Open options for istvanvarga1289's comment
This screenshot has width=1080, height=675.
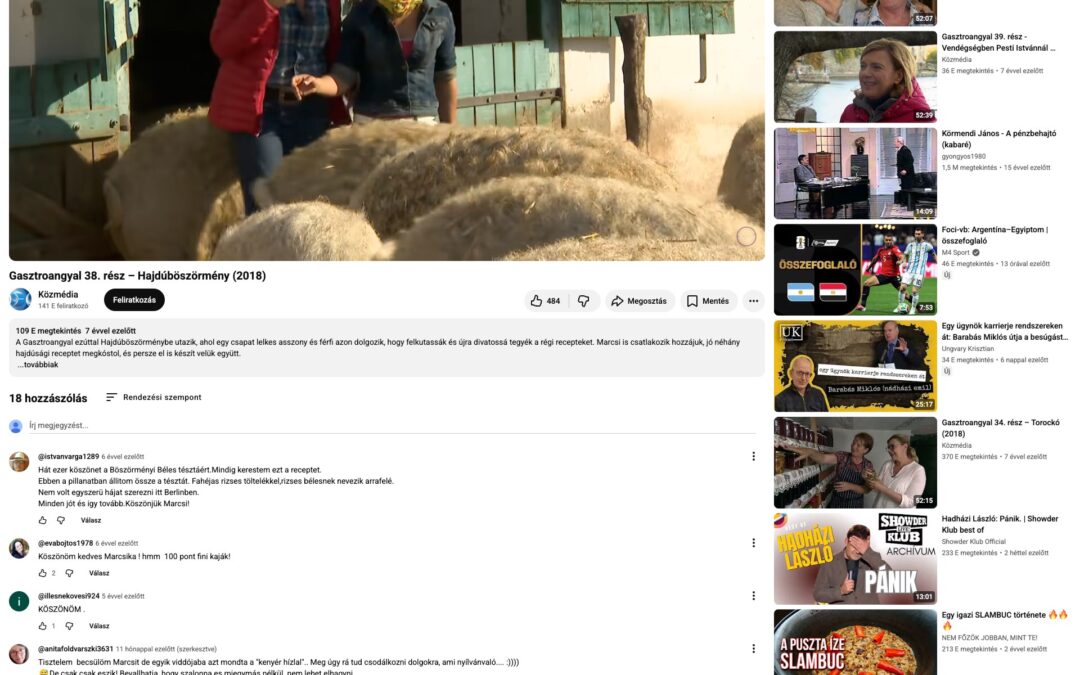point(754,456)
